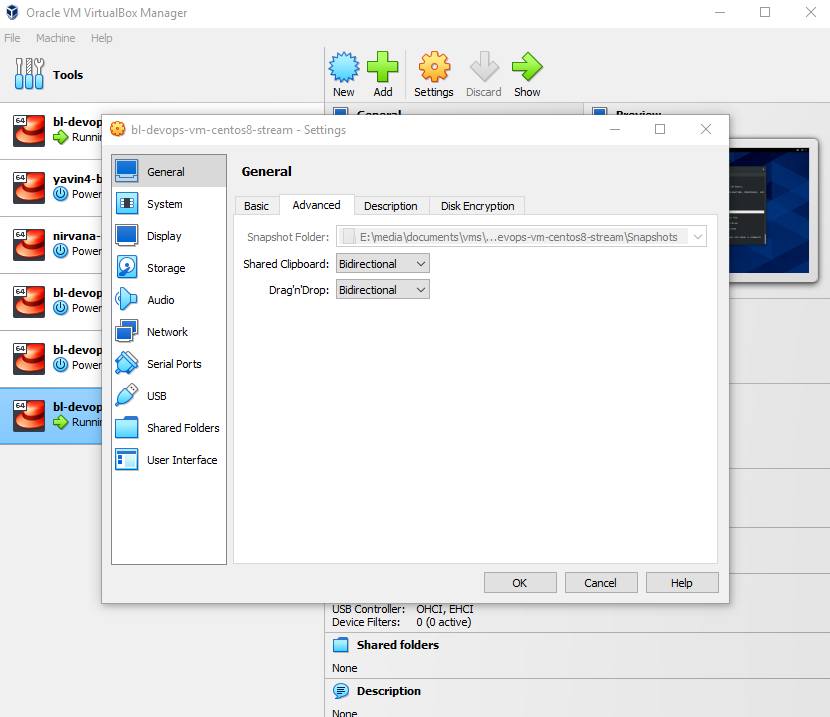The image size is (830, 717).
Task: Switch to the Basic tab
Action: point(256,206)
